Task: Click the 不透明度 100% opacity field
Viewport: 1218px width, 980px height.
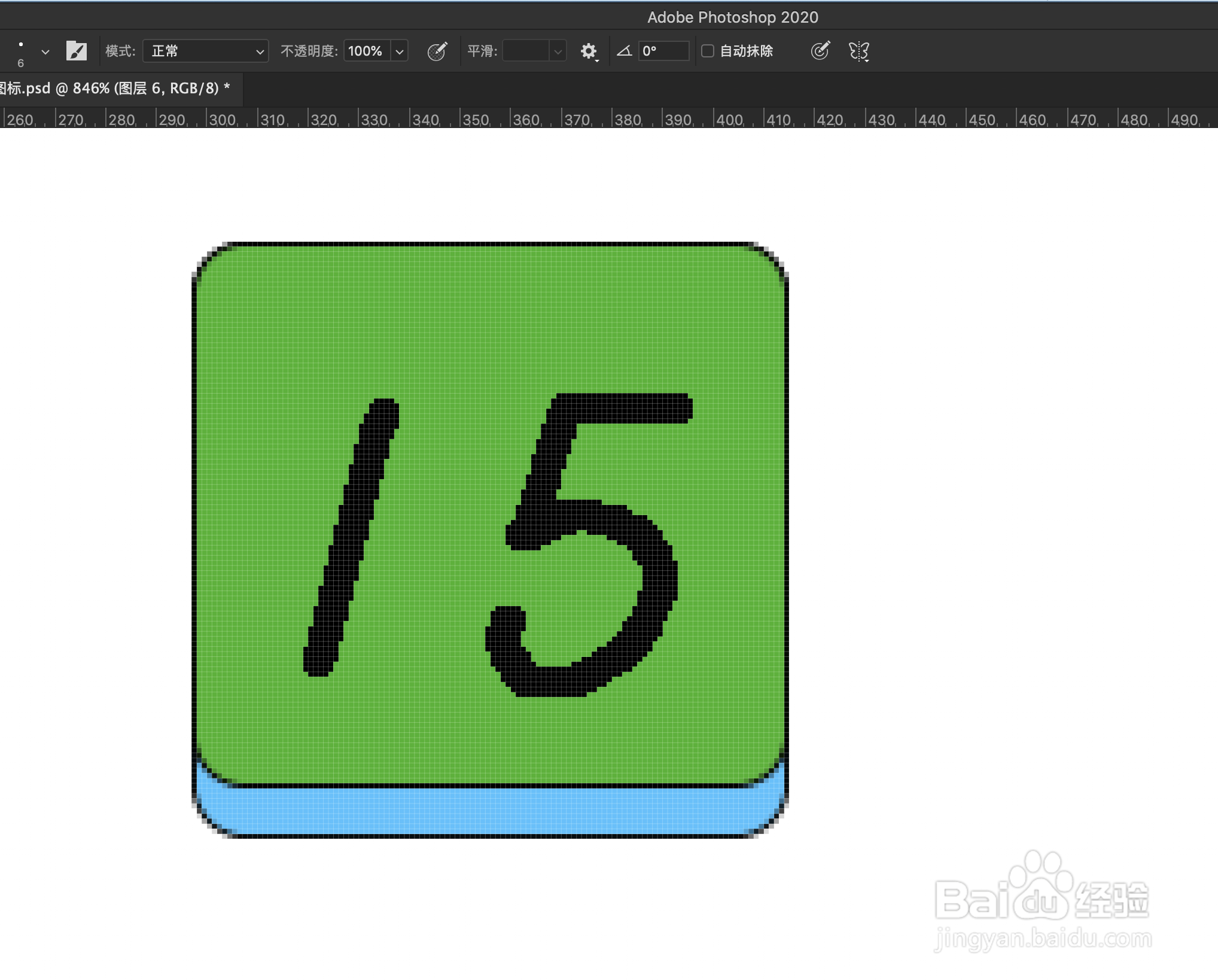Action: coord(367,51)
